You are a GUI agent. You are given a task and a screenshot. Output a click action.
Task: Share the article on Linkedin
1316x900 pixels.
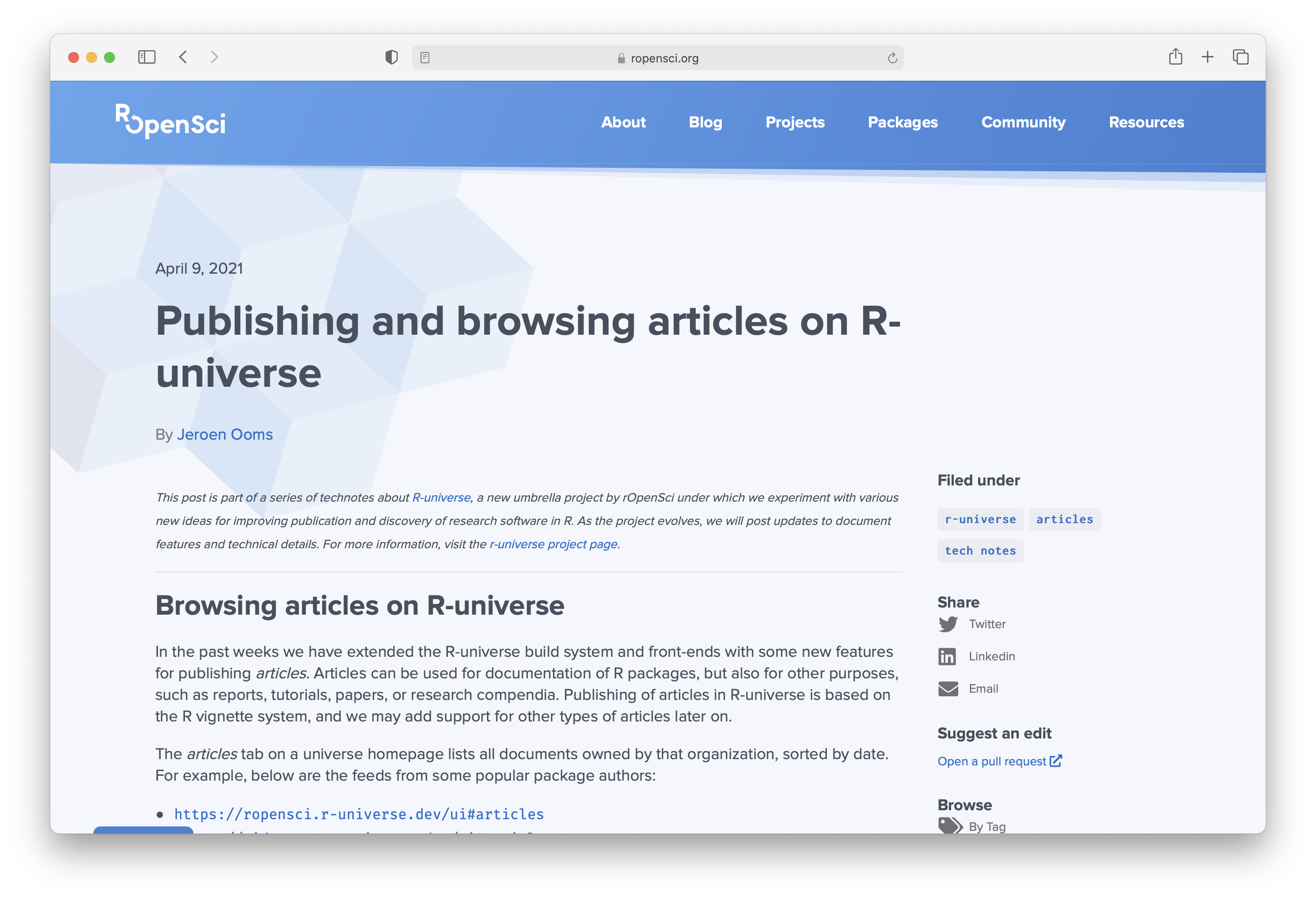991,656
